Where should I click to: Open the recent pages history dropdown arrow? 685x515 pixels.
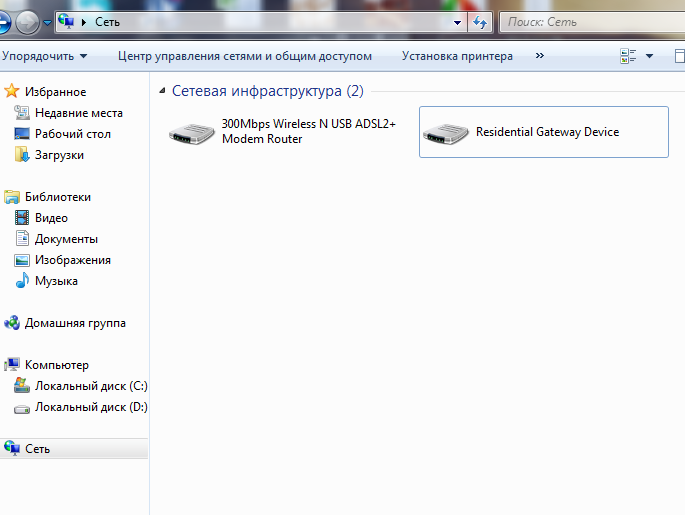(48, 22)
